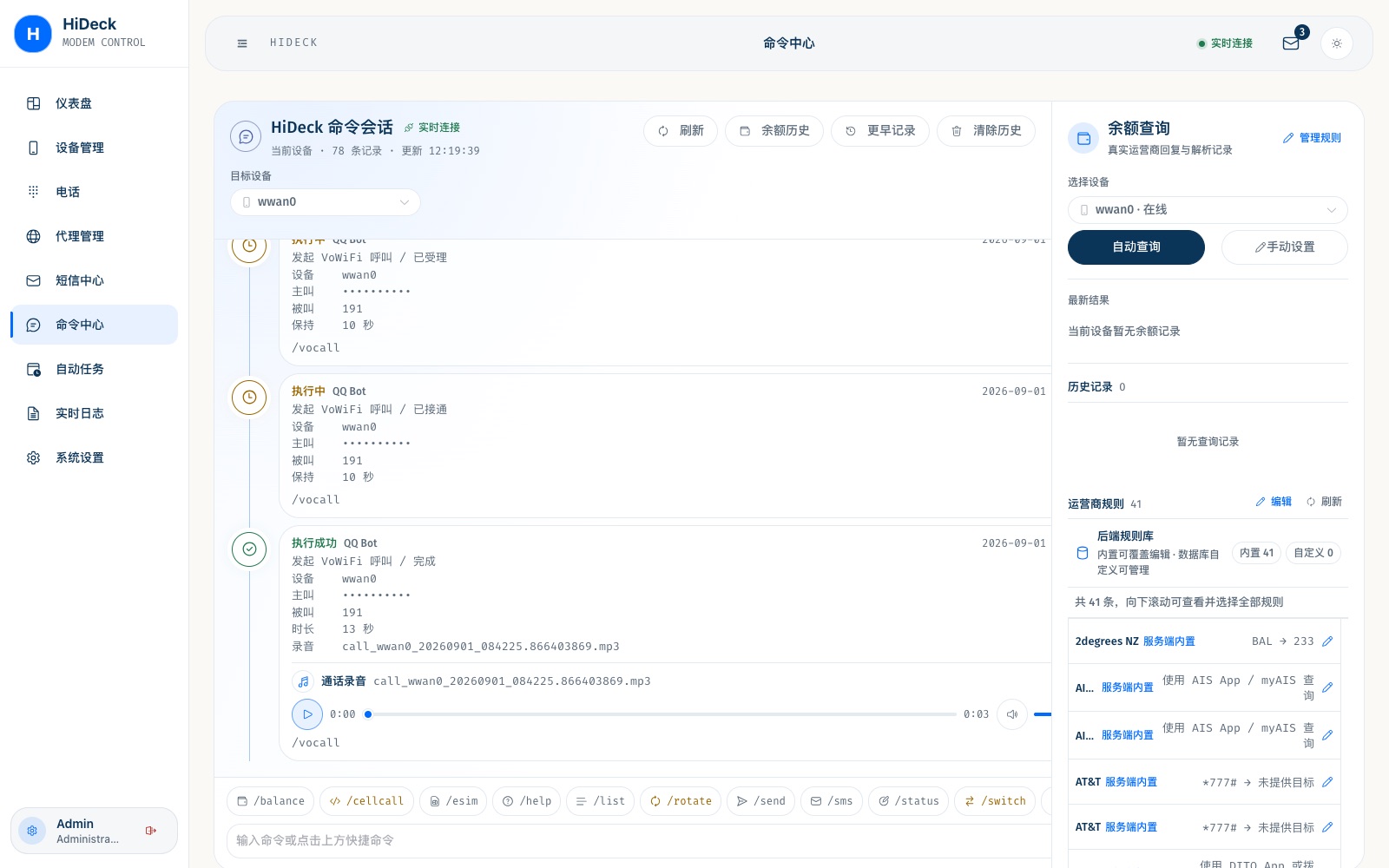Insert the /rotate quick command
The height and width of the screenshot is (868, 1389).
(681, 801)
